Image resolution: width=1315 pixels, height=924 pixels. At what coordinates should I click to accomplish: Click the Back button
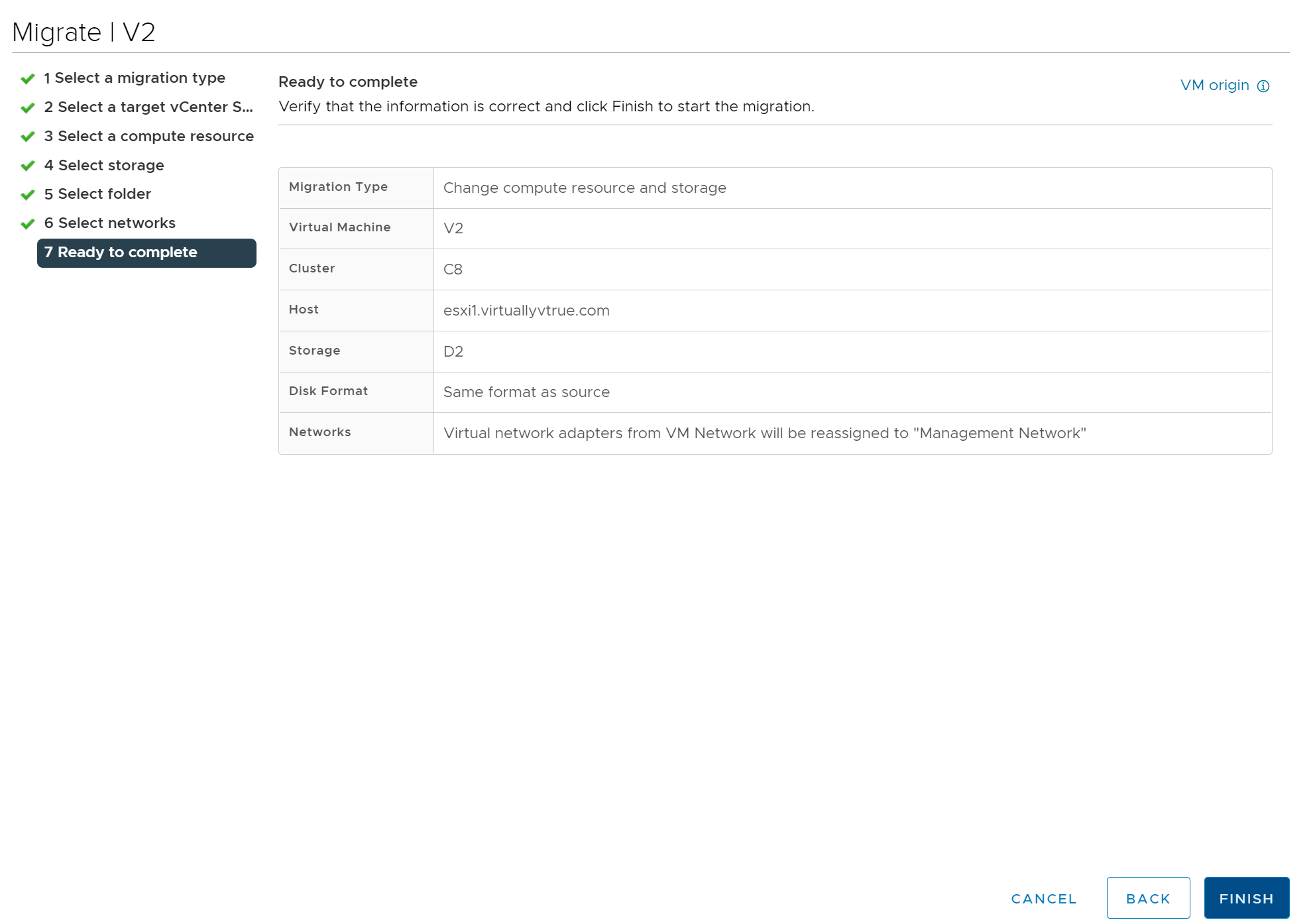pyautogui.click(x=1149, y=897)
